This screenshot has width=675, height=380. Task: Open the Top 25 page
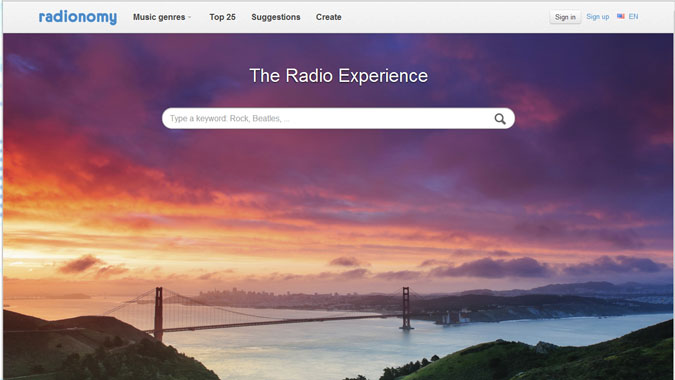(x=222, y=17)
